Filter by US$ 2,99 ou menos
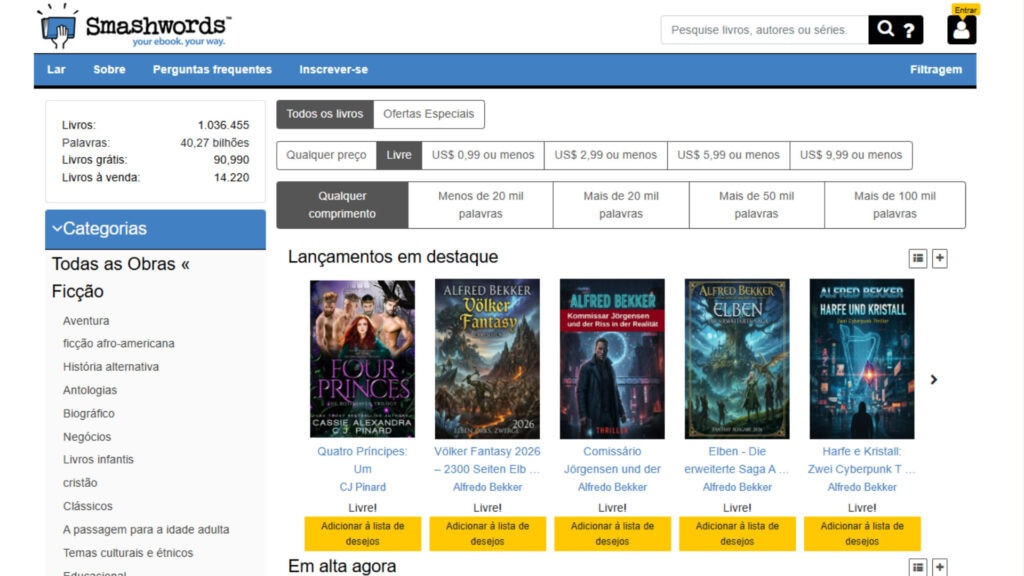Screen dimensions: 1024x576 [605, 155]
